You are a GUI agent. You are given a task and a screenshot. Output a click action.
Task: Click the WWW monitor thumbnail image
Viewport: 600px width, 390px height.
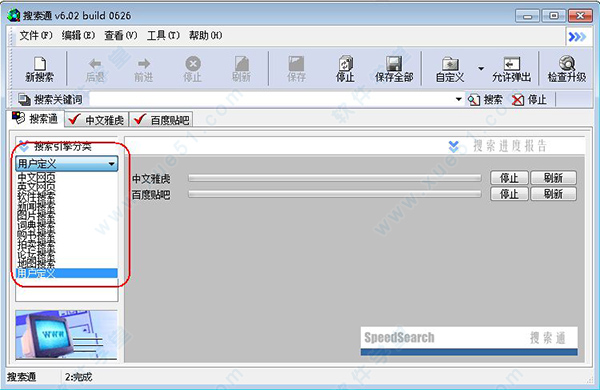click(x=66, y=335)
